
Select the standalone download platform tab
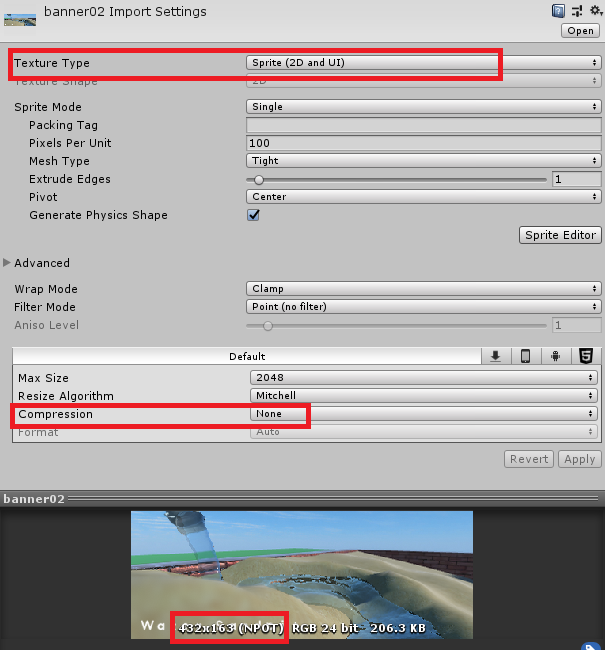(496, 356)
